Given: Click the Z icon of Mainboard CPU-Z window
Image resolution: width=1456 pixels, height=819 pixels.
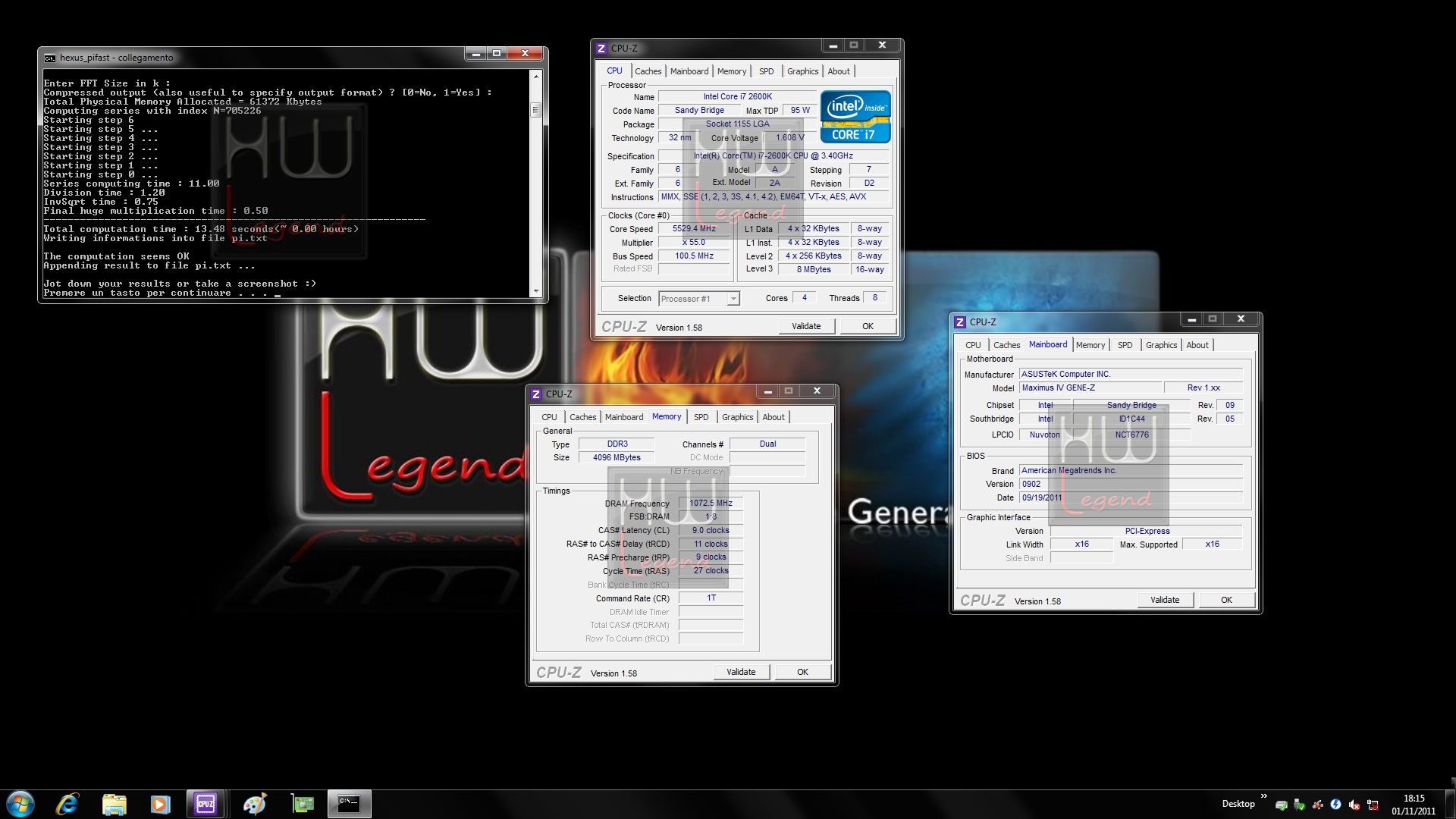Looking at the screenshot, I should click(960, 322).
